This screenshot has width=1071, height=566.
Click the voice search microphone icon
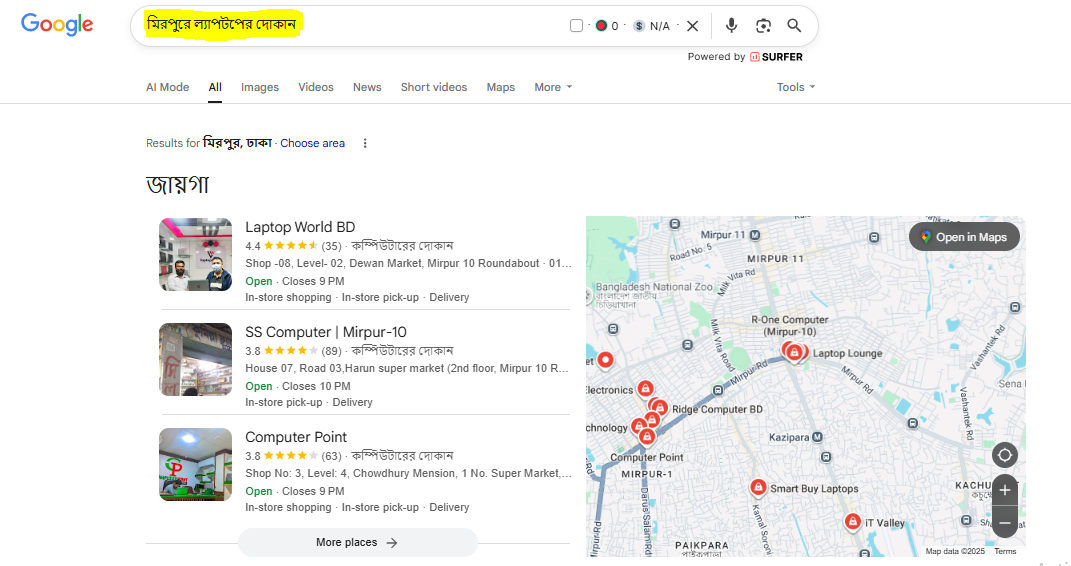[732, 26]
